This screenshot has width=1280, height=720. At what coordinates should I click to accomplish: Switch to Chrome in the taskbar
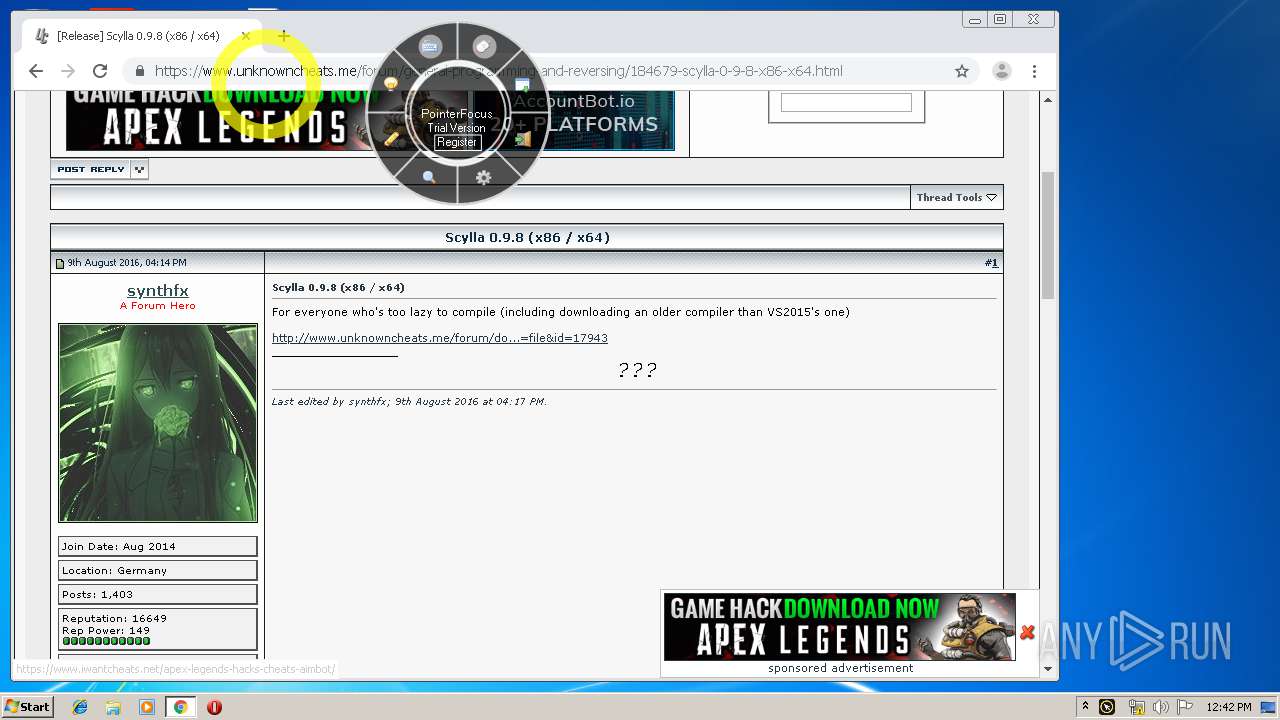181,707
